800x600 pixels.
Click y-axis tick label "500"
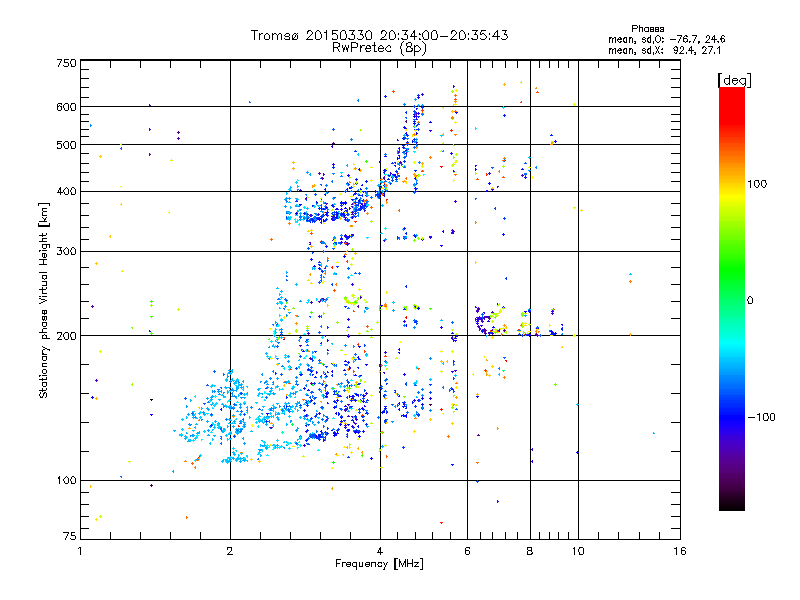pos(66,145)
